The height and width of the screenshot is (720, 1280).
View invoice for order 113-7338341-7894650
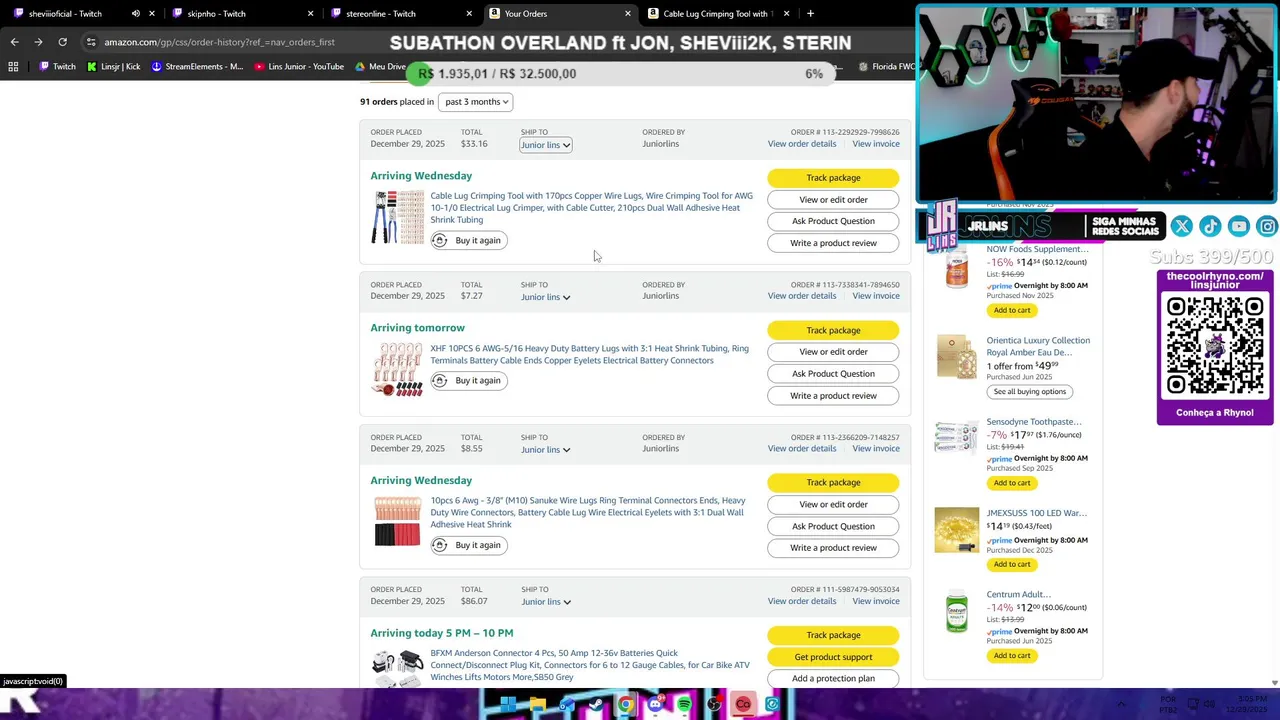pos(876,296)
